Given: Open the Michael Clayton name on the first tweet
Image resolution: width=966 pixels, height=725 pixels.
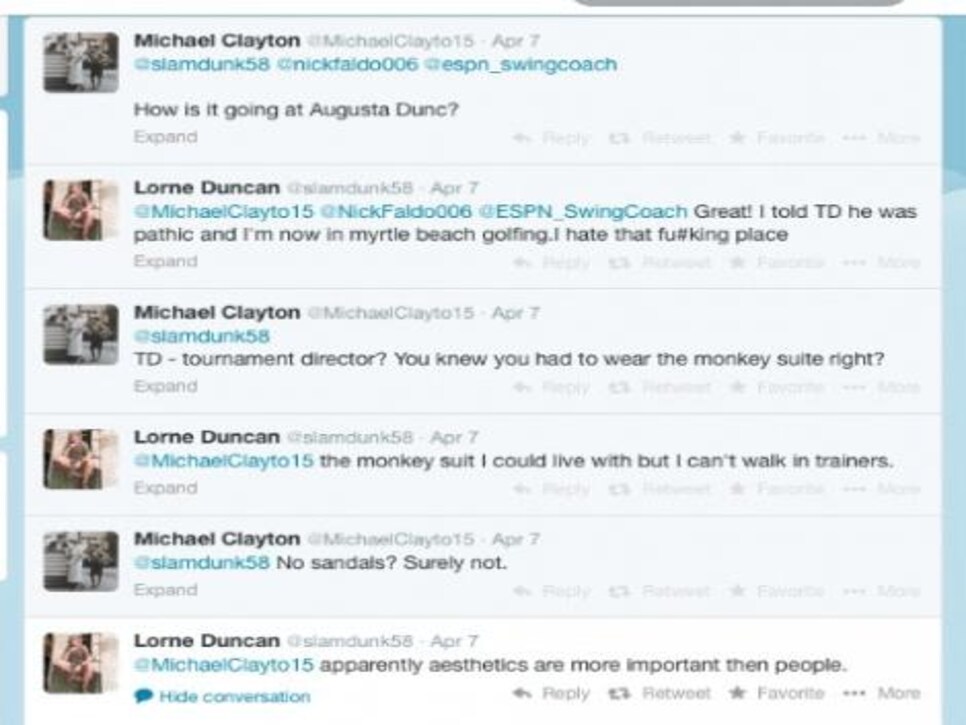Looking at the screenshot, I should [x=217, y=41].
